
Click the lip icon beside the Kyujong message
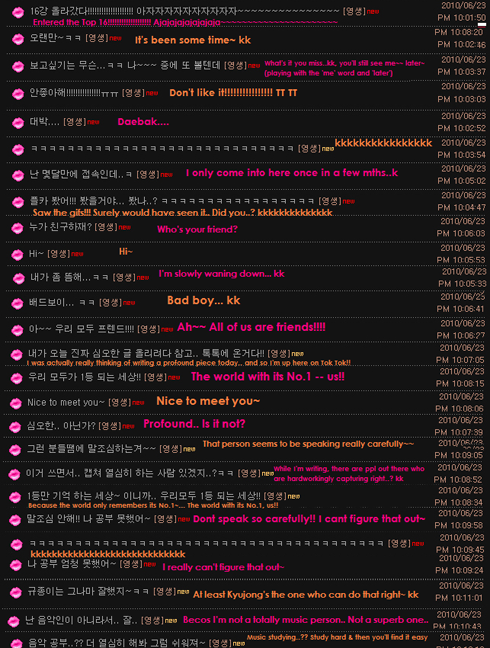(16, 593)
